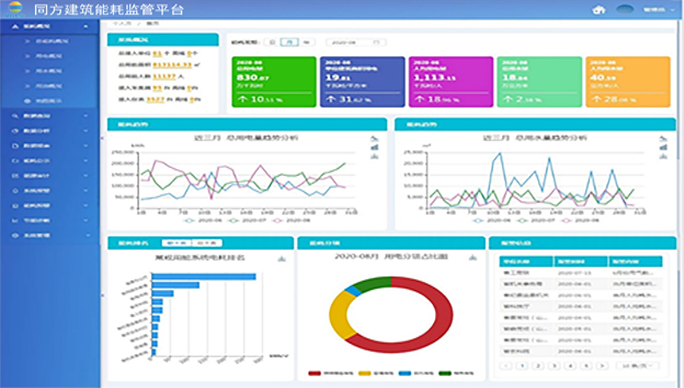Click the magenta 1,113.15 card
The height and width of the screenshot is (388, 684).
451,82
